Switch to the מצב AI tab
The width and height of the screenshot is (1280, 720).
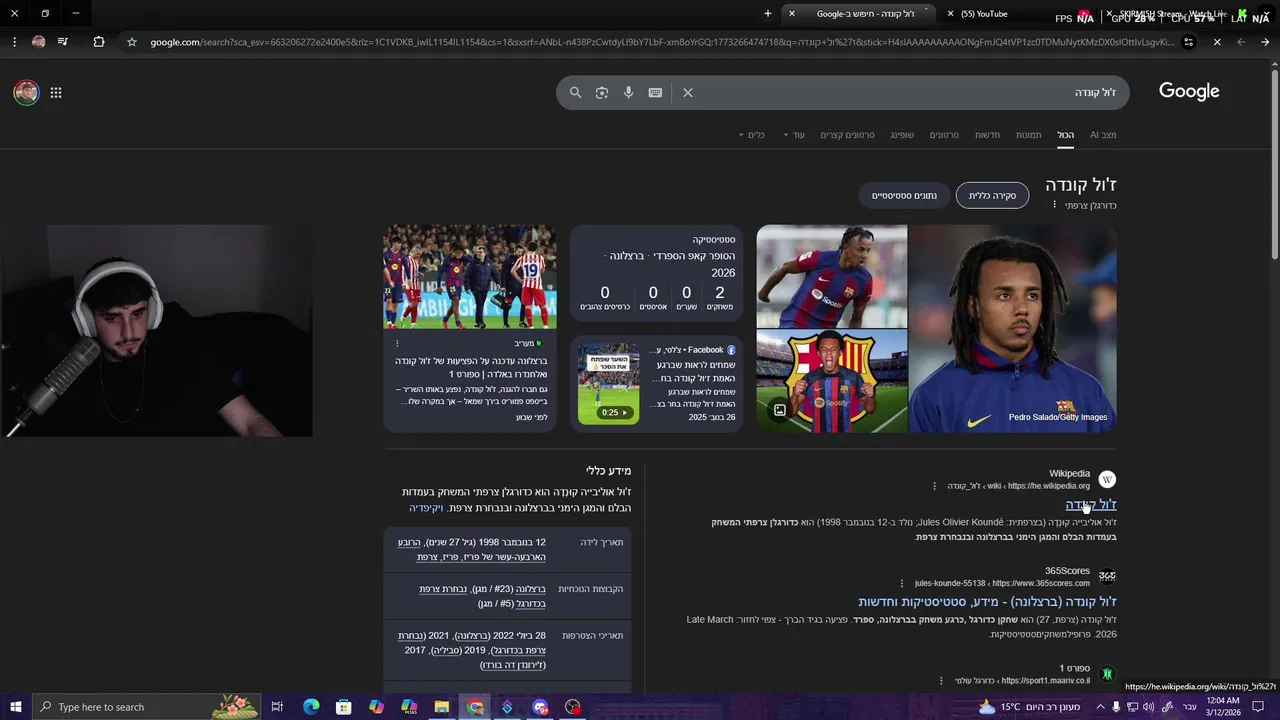pos(1103,135)
